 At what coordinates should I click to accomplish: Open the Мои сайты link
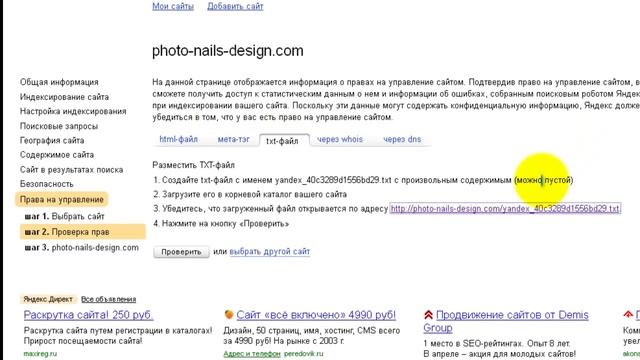pos(173,6)
